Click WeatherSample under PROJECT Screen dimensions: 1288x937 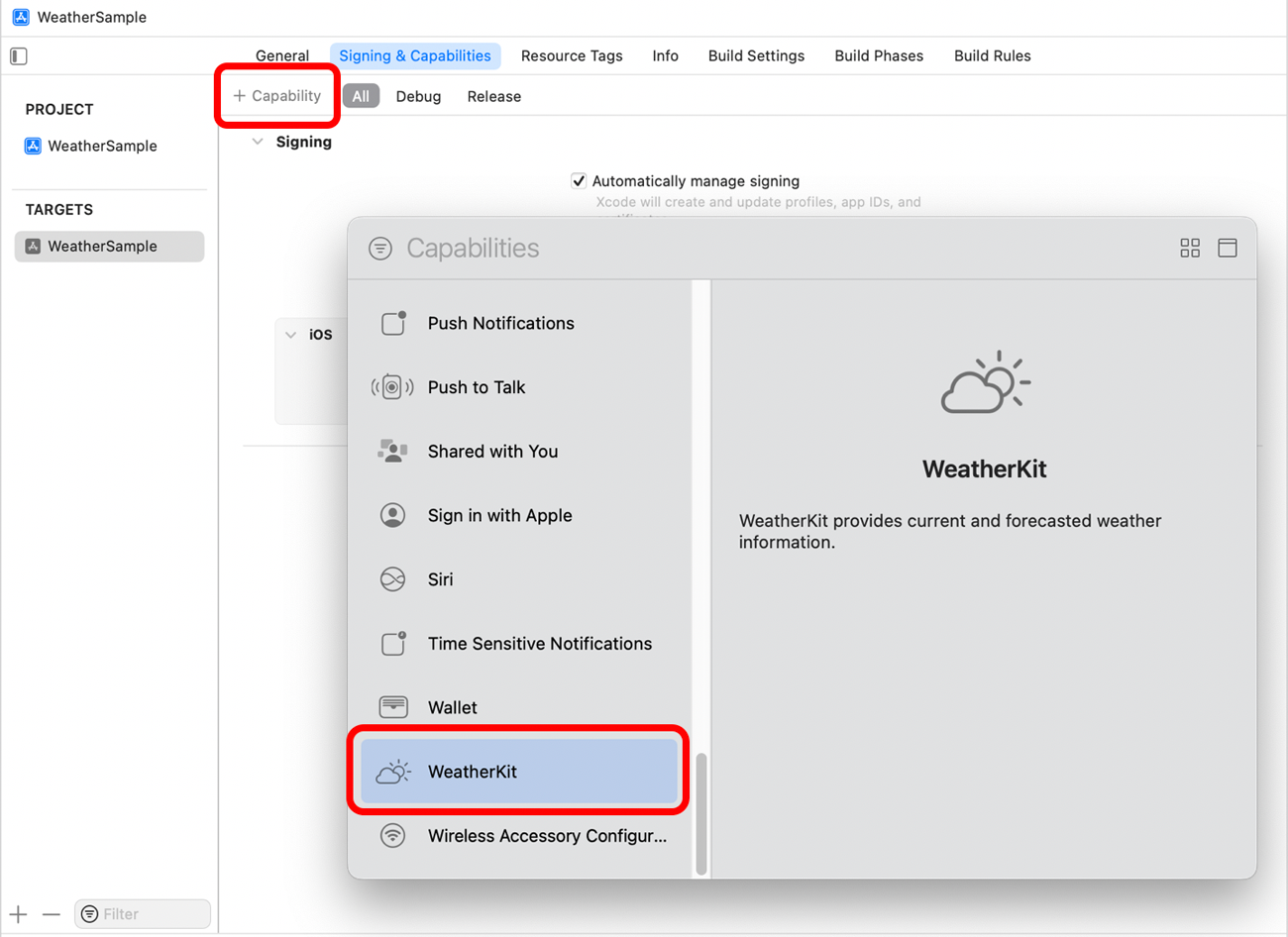pyautogui.click(x=103, y=146)
